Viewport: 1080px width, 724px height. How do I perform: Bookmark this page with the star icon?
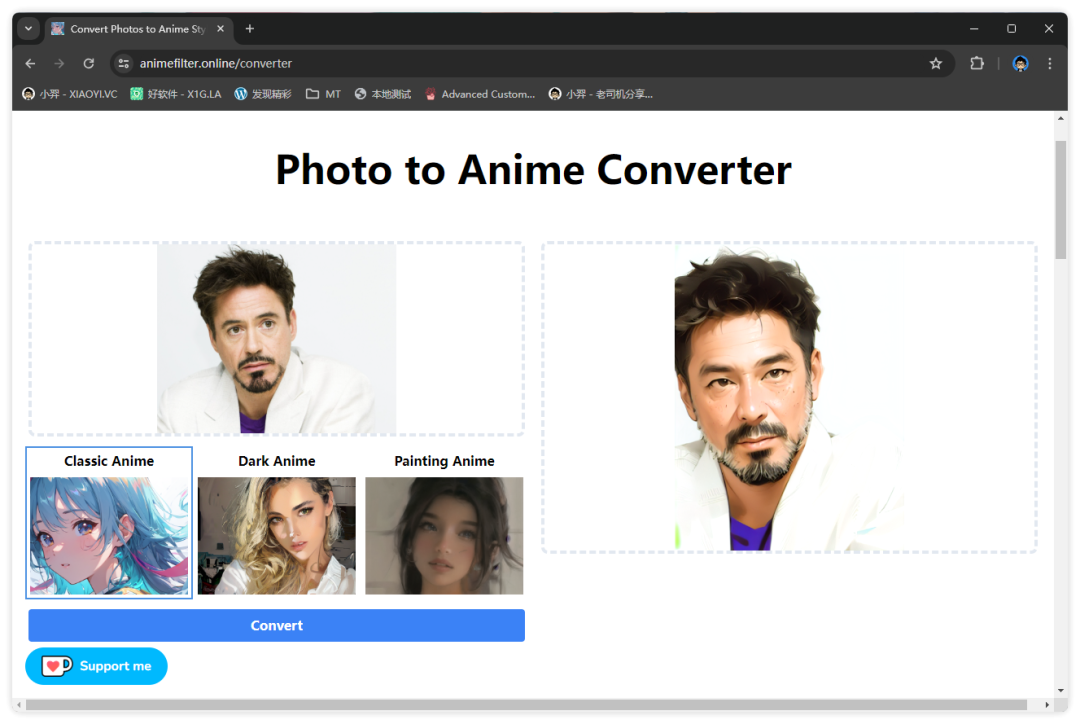[x=935, y=63]
